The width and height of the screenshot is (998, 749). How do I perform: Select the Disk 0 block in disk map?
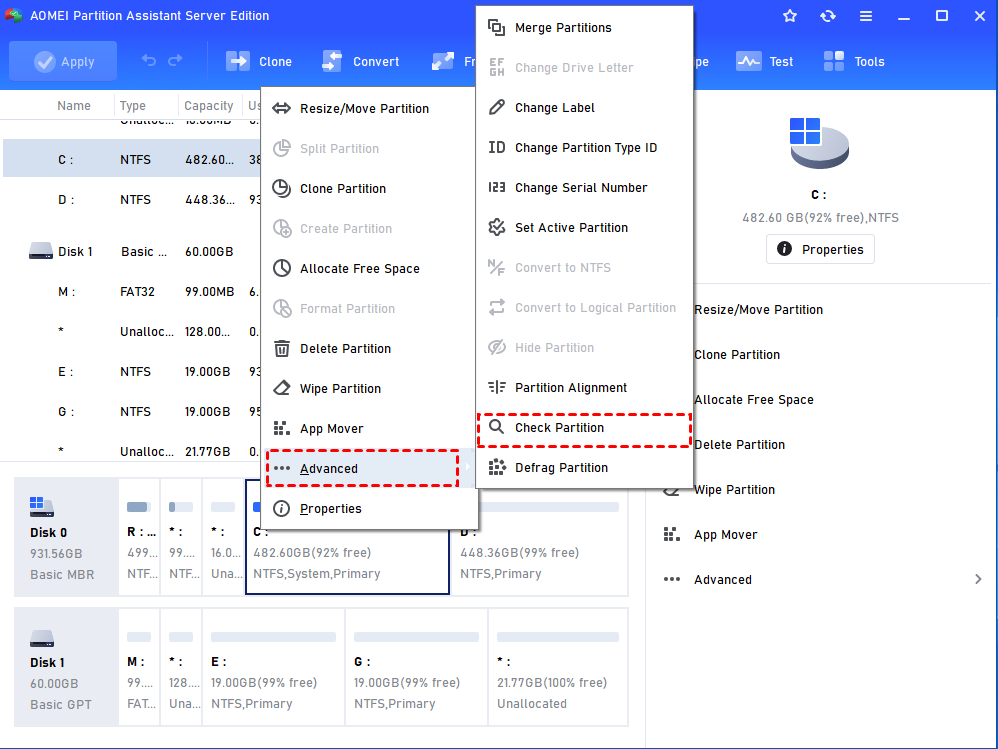click(x=66, y=538)
